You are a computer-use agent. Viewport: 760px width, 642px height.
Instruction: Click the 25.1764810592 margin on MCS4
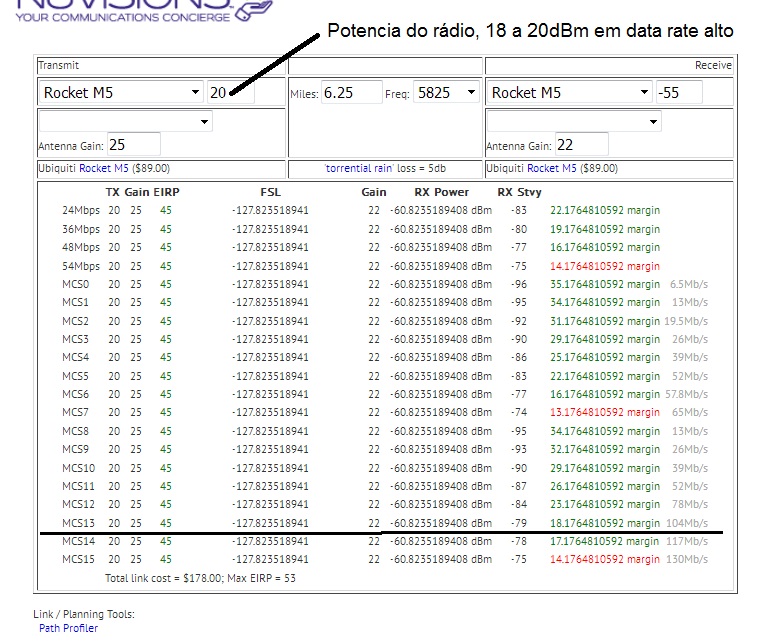tap(605, 357)
